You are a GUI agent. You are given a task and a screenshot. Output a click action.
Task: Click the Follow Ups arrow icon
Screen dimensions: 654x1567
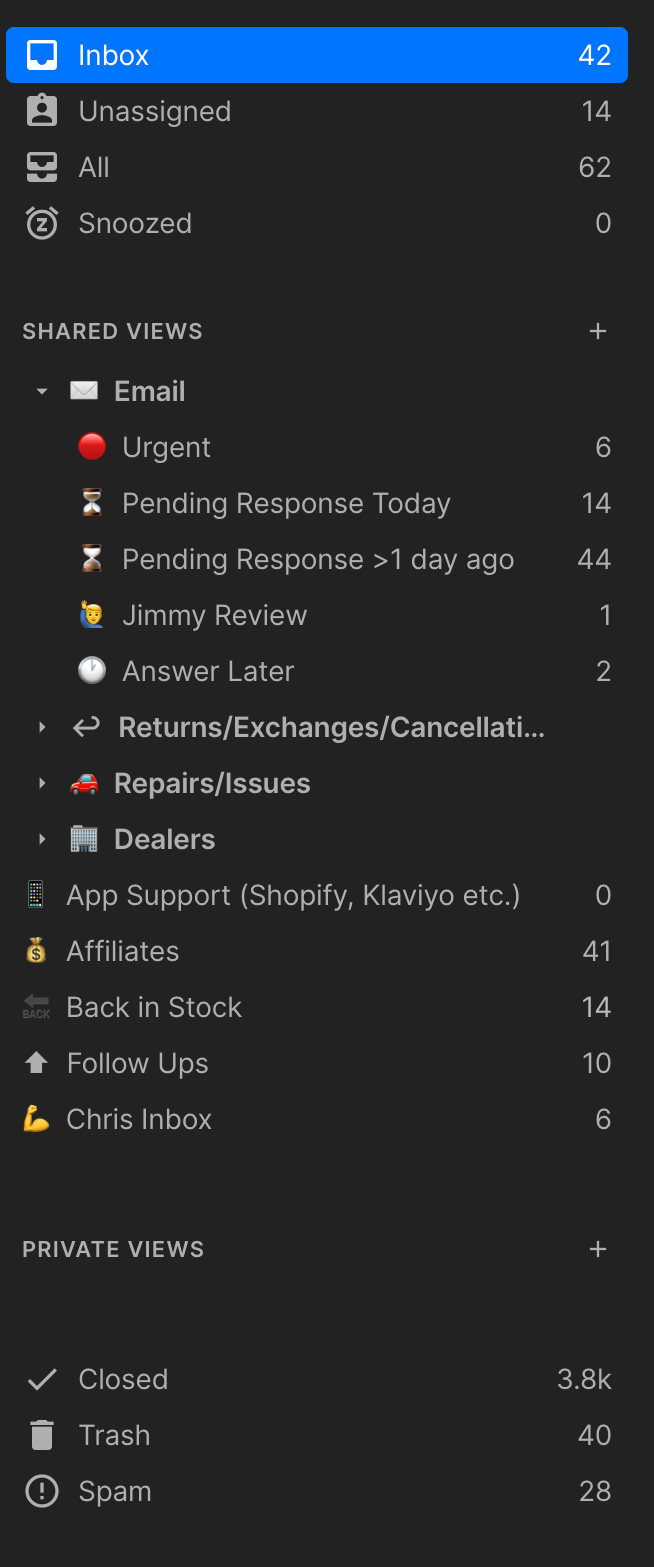tap(36, 1063)
